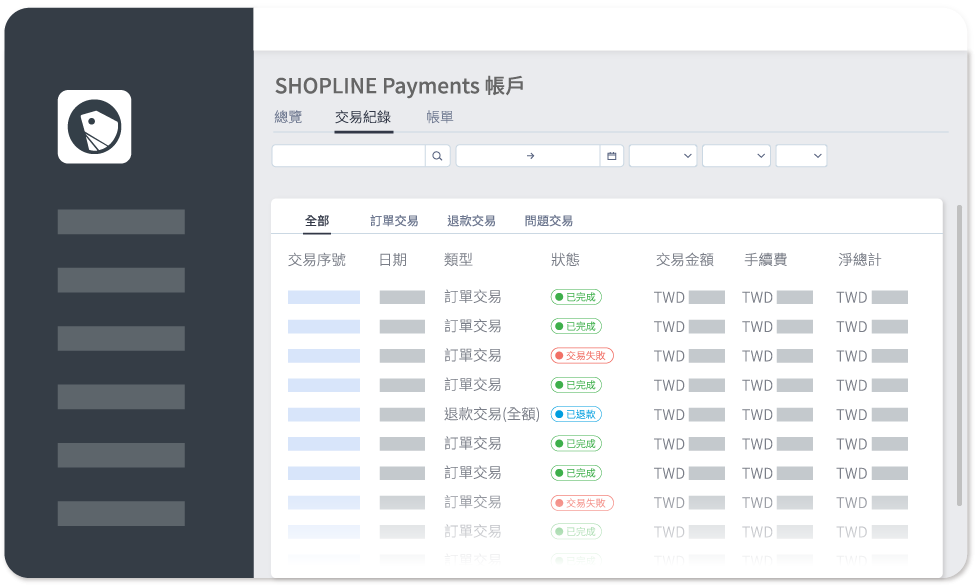
Task: Click the 日期 column header
Action: [393, 259]
